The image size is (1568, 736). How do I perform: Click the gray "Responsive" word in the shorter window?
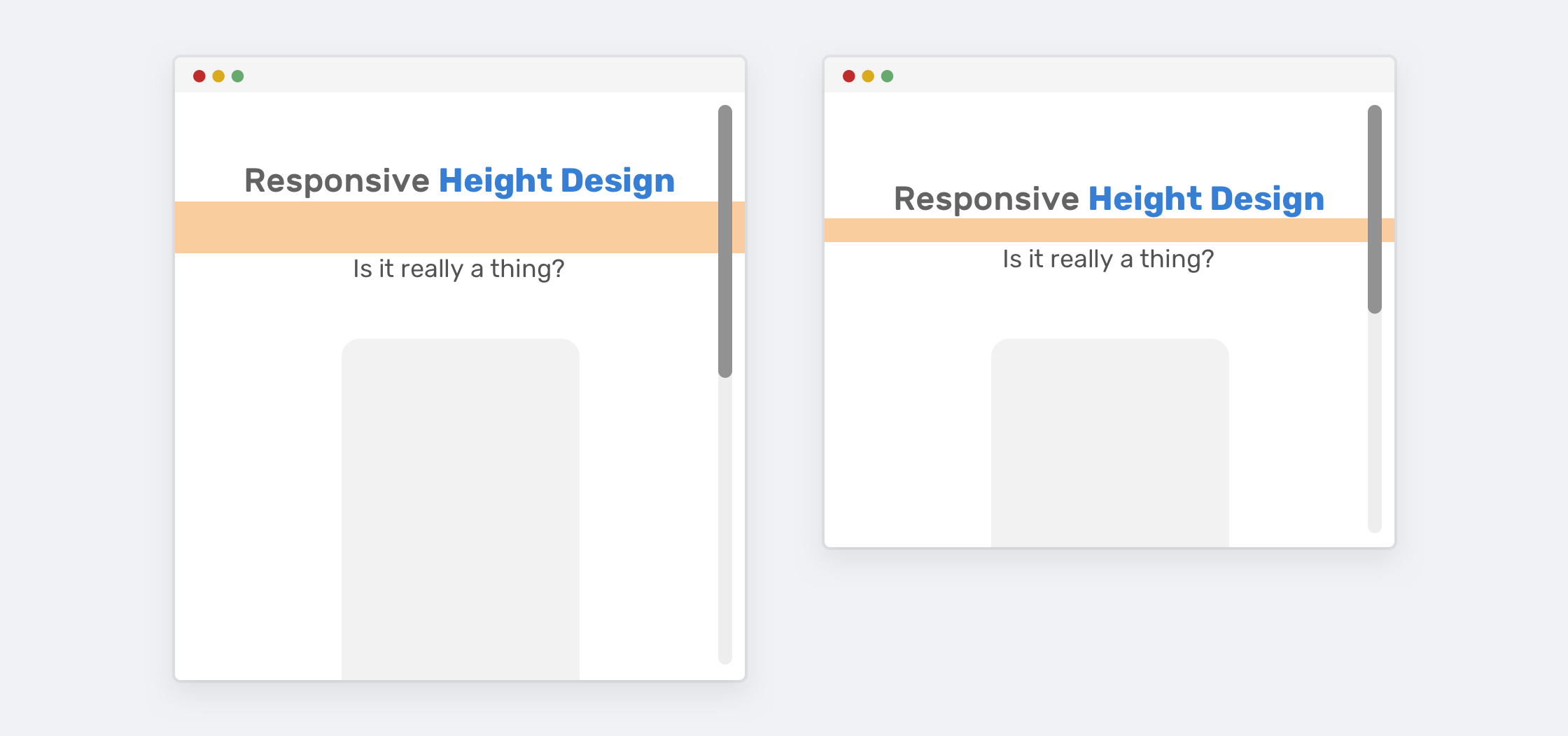[x=986, y=199]
